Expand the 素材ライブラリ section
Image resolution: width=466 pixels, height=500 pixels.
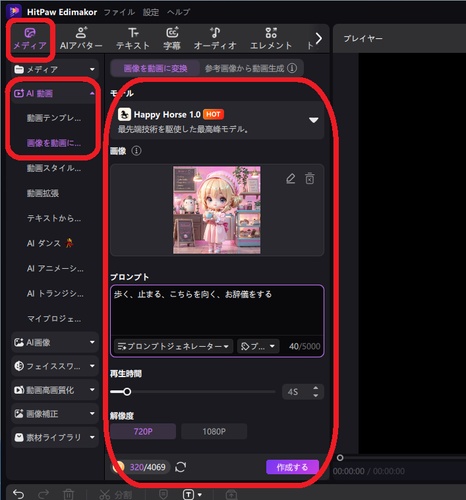(x=55, y=437)
